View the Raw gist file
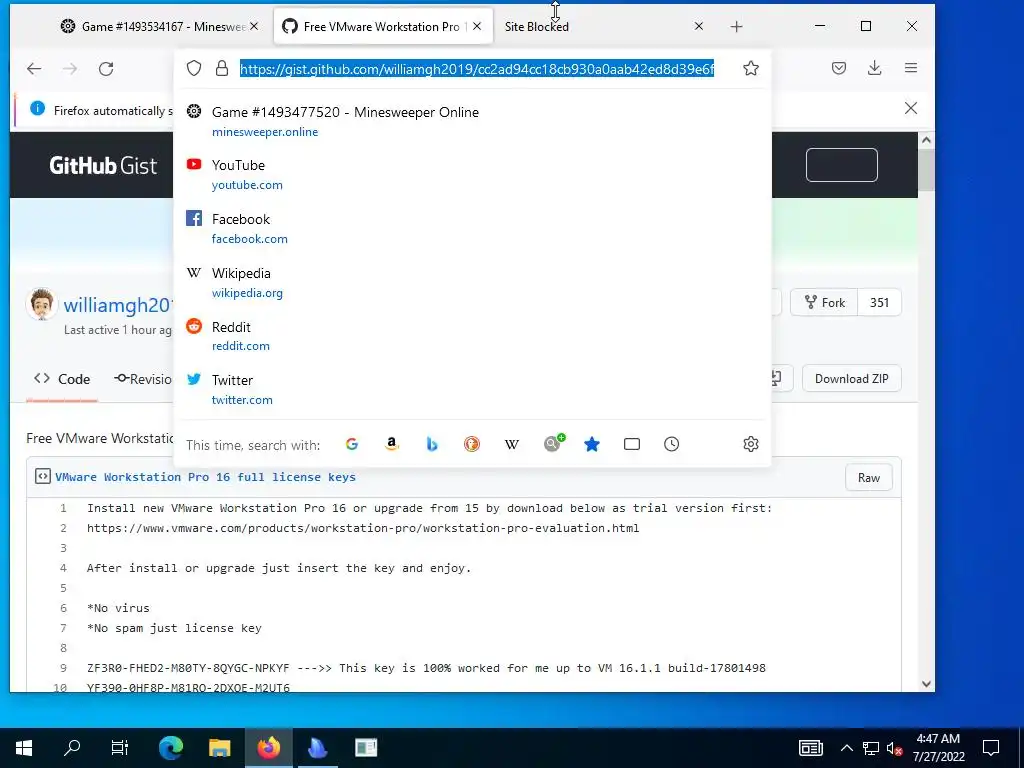The width and height of the screenshot is (1024, 768). (x=869, y=477)
